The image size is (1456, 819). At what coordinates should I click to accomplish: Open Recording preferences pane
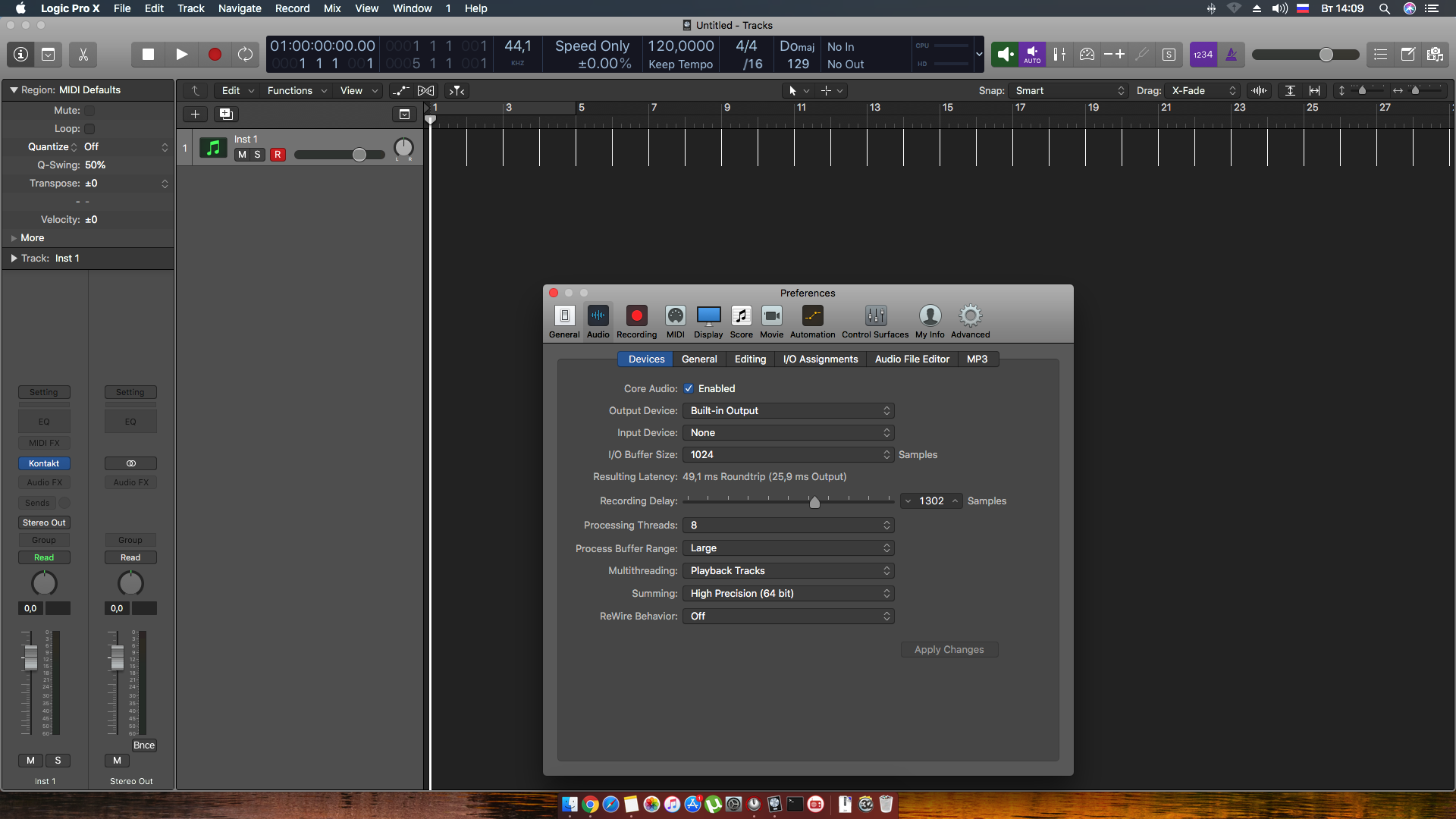(x=636, y=322)
